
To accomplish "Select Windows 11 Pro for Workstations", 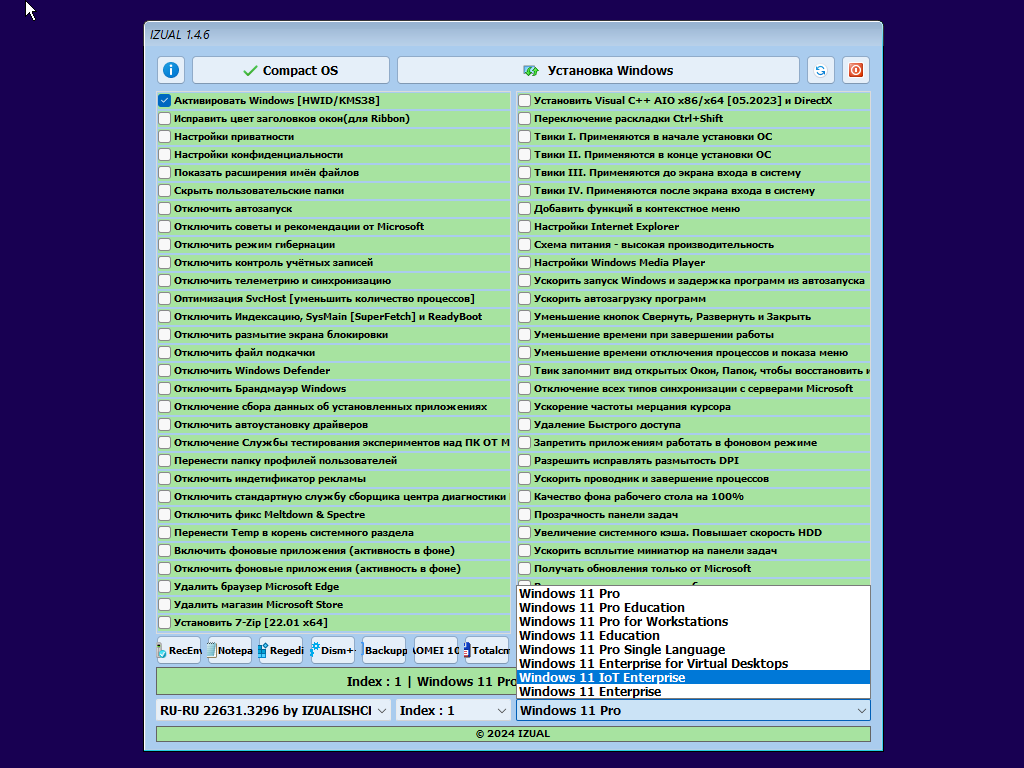I will 694,622.
